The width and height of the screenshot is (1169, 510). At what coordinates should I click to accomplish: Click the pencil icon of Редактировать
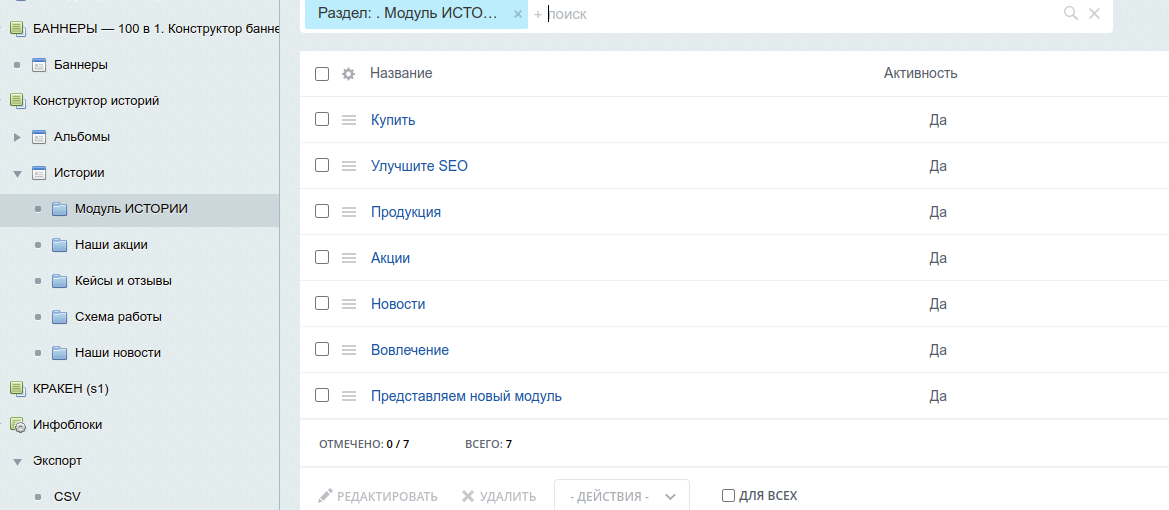pos(324,496)
